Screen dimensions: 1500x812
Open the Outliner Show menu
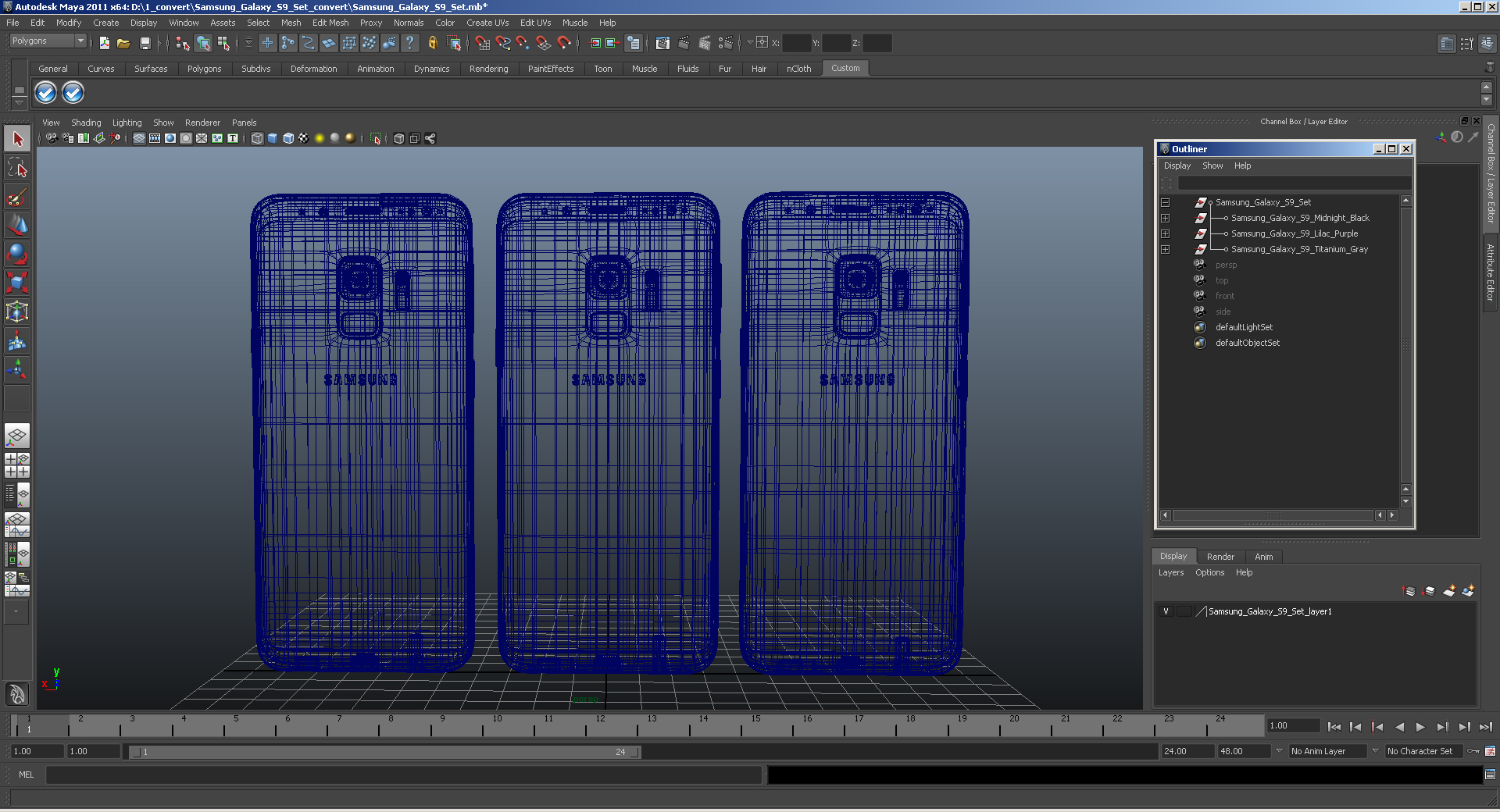click(1212, 166)
